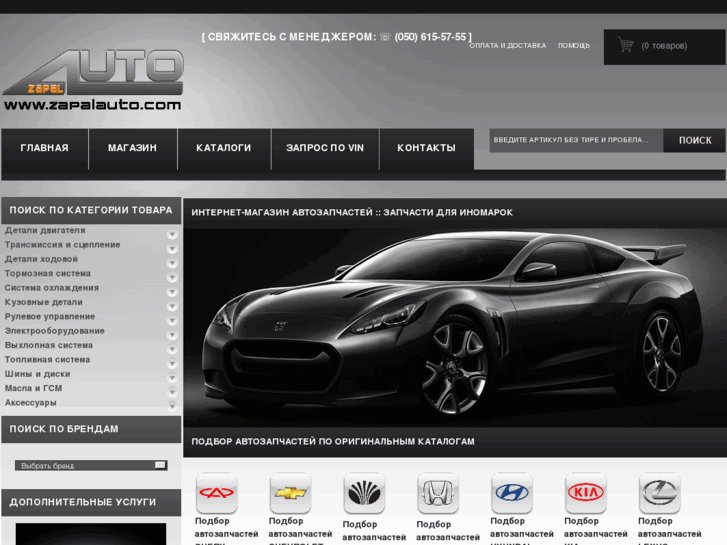Click the Выхлопная система category text
727x545 pixels.
49,346
